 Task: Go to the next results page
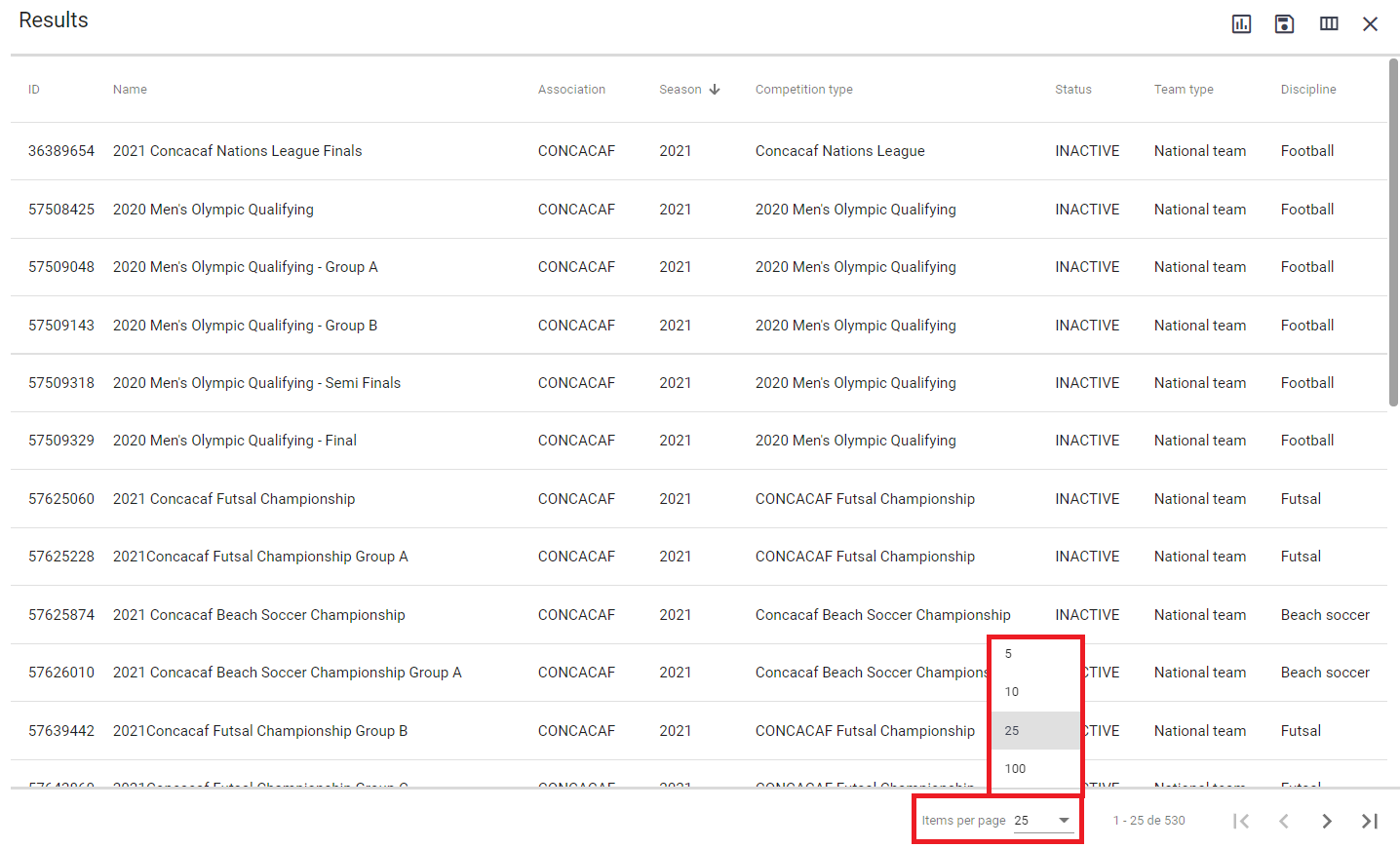pos(1326,821)
